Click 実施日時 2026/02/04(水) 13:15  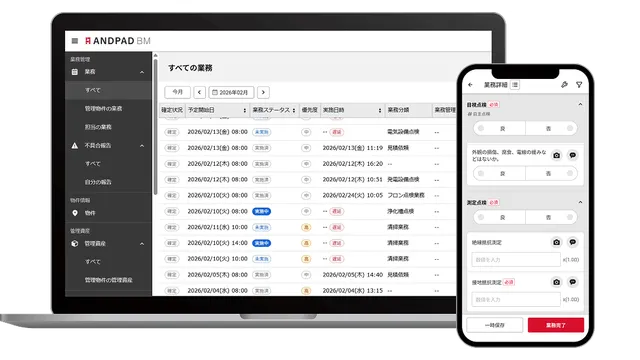pos(353,291)
